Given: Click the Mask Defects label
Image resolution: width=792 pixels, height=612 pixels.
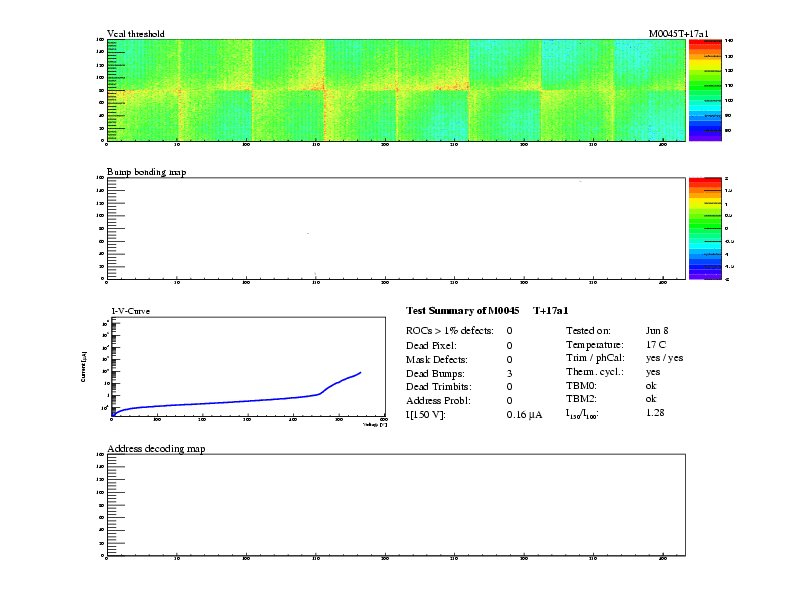Looking at the screenshot, I should pos(436,358).
